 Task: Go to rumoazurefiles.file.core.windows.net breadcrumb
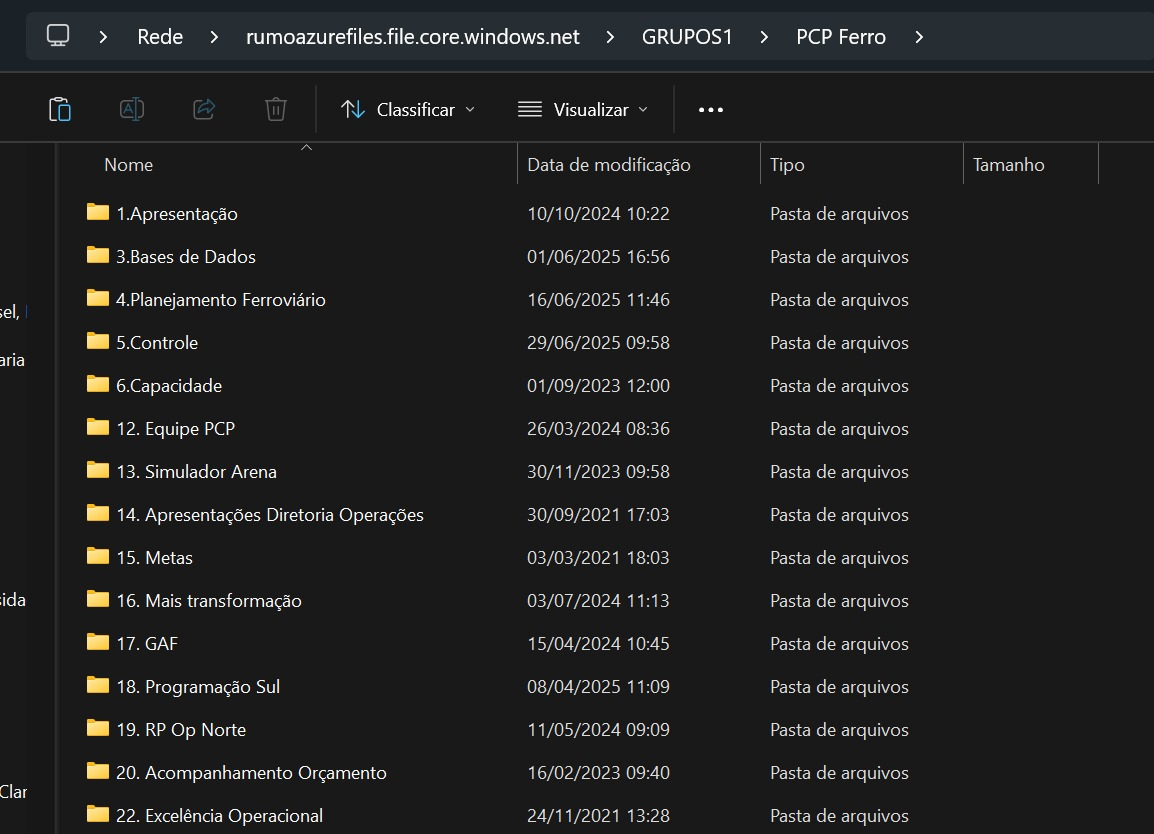[x=412, y=37]
